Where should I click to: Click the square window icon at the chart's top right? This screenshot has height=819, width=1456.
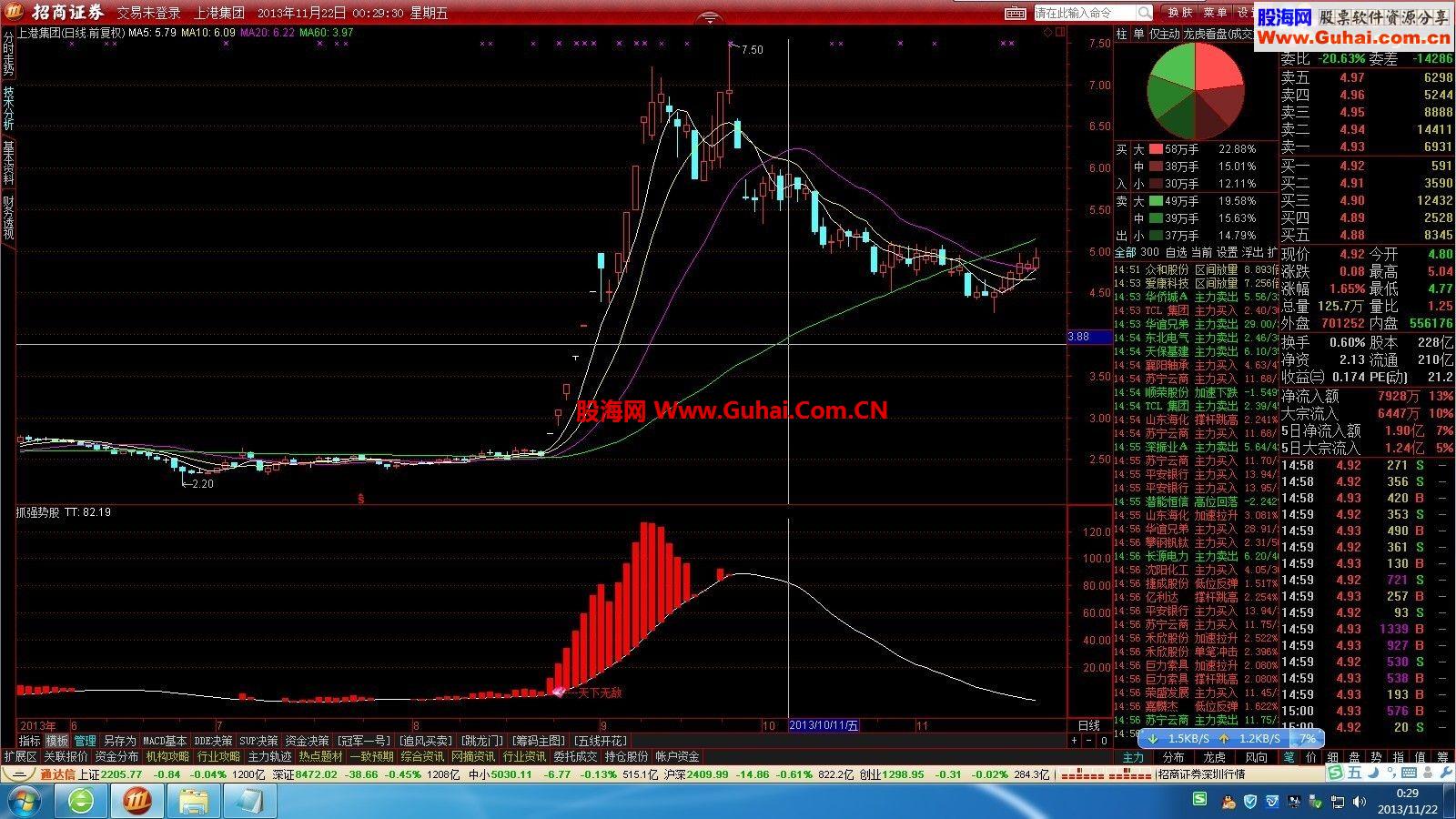click(1059, 33)
